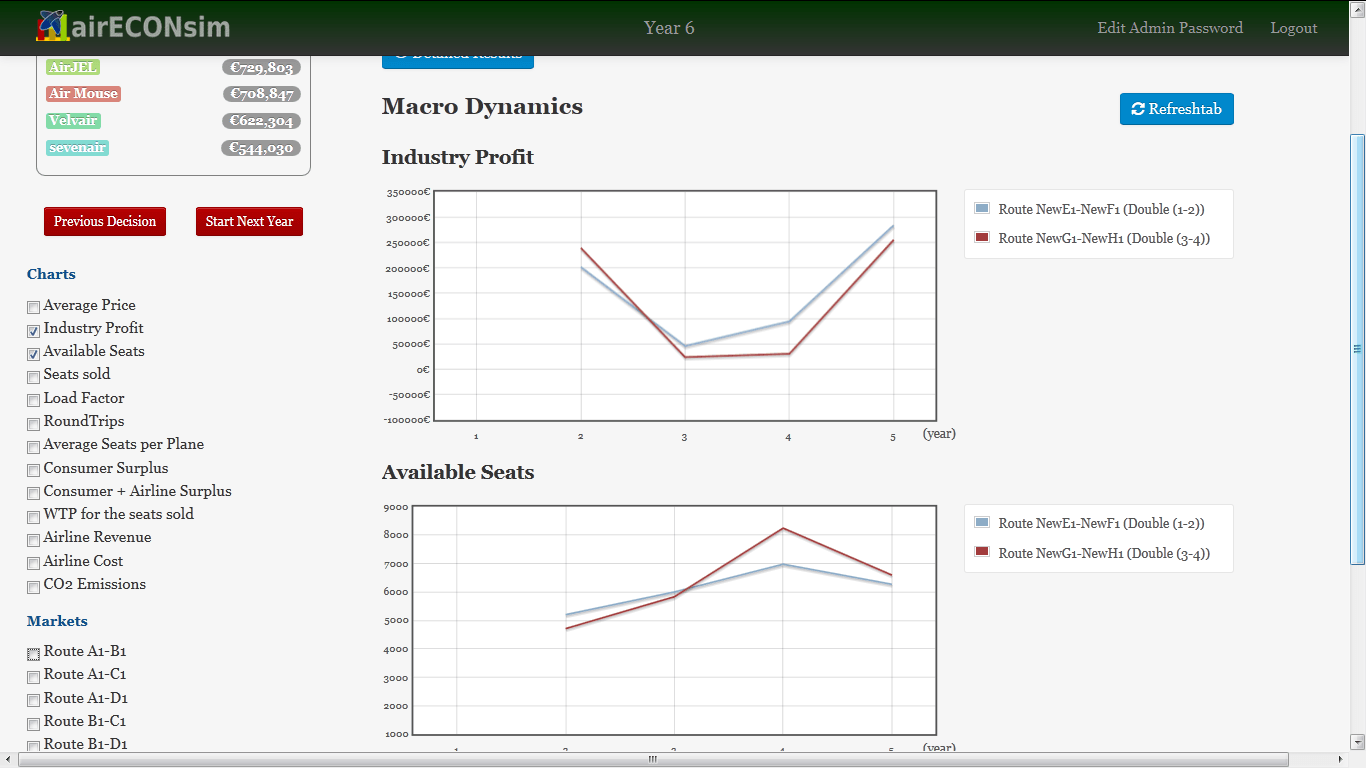
Task: Tick WTP for the seats sold
Action: (x=33, y=516)
